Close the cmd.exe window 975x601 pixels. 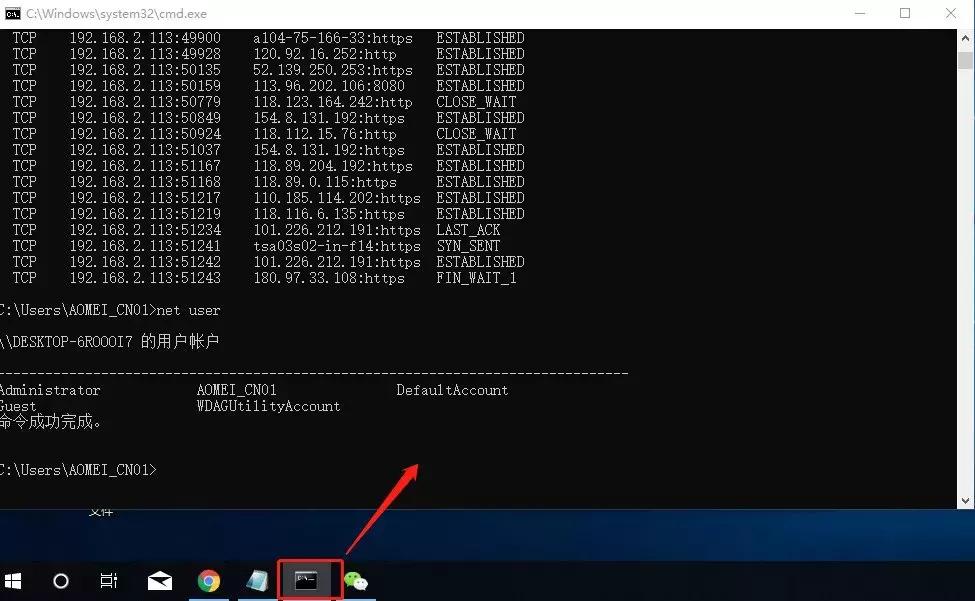[x=951, y=13]
